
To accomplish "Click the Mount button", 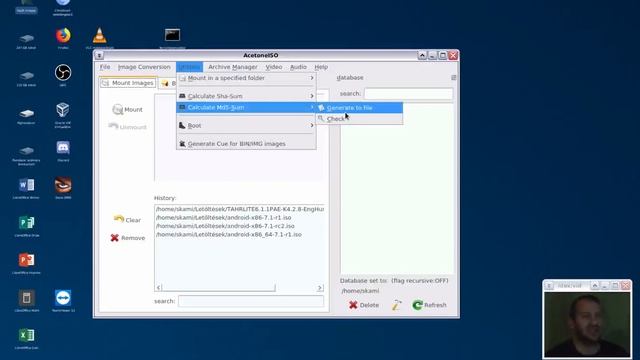I will [x=127, y=109].
